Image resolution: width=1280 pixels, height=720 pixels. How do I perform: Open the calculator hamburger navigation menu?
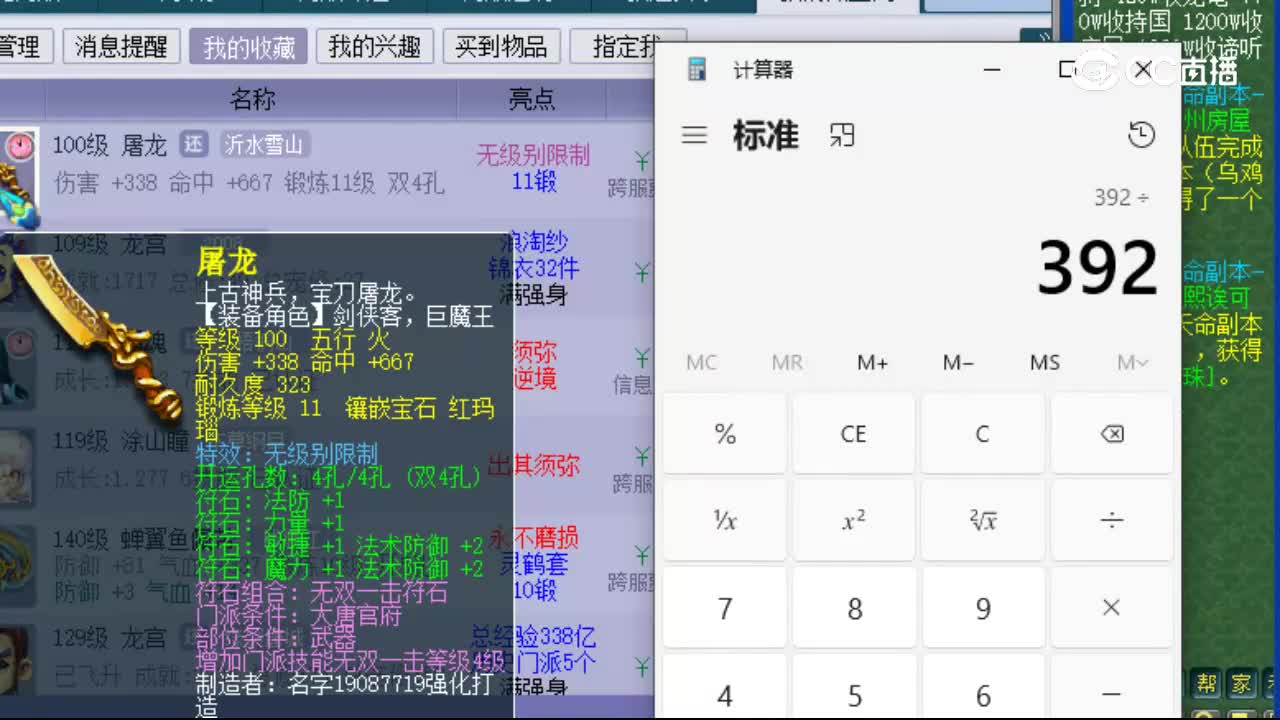(694, 135)
